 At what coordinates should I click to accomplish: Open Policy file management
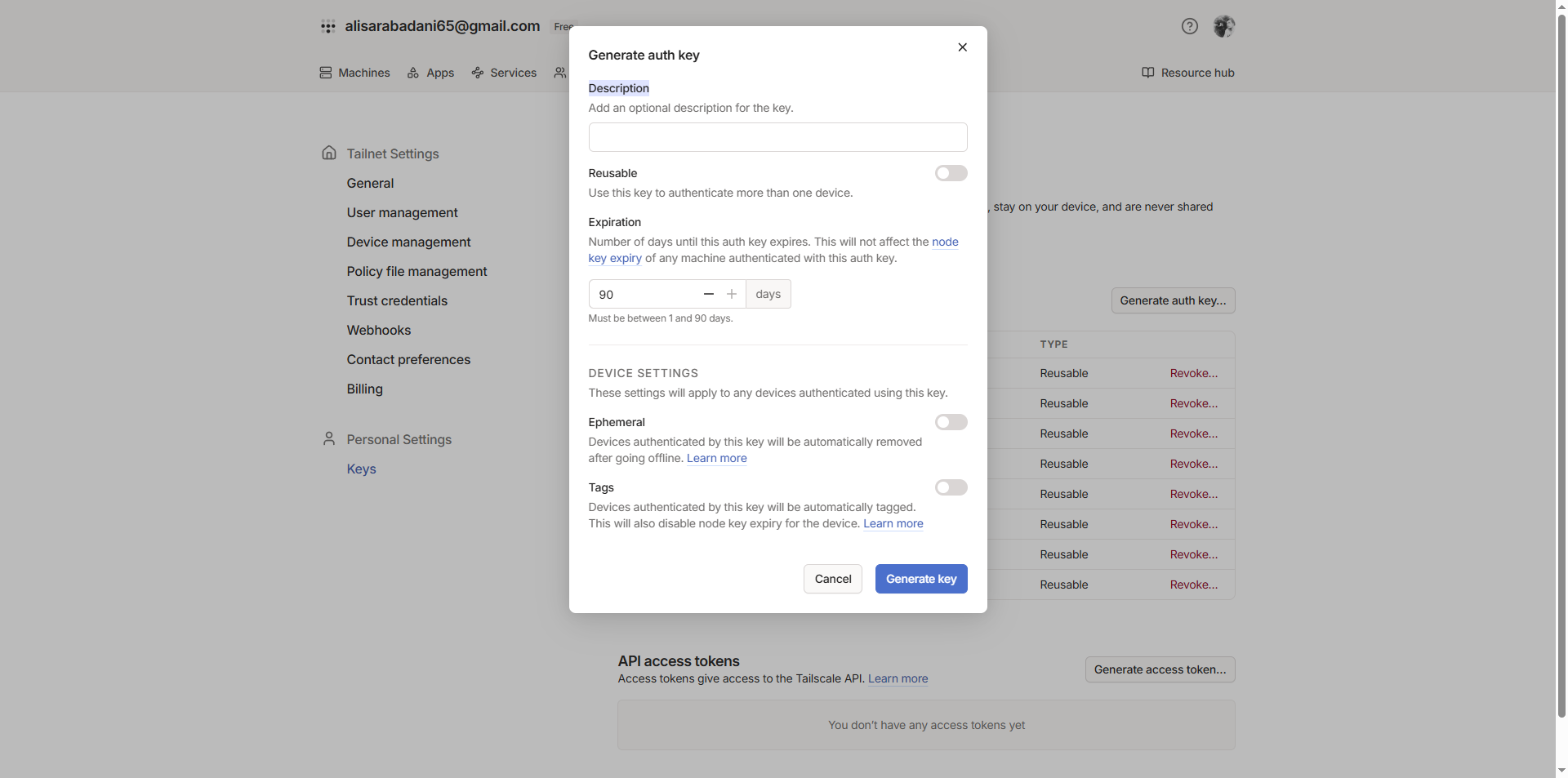coord(416,271)
